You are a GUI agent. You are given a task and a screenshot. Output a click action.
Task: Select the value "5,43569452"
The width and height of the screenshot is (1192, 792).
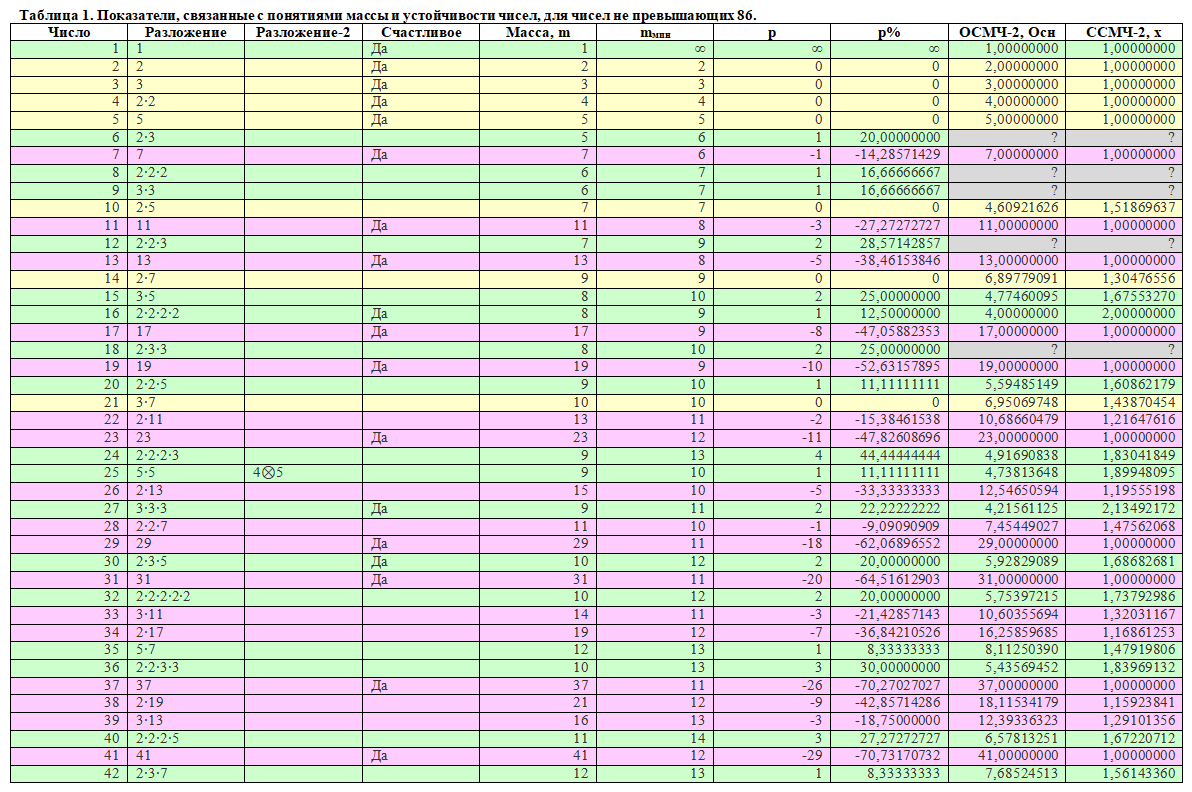coord(1021,667)
